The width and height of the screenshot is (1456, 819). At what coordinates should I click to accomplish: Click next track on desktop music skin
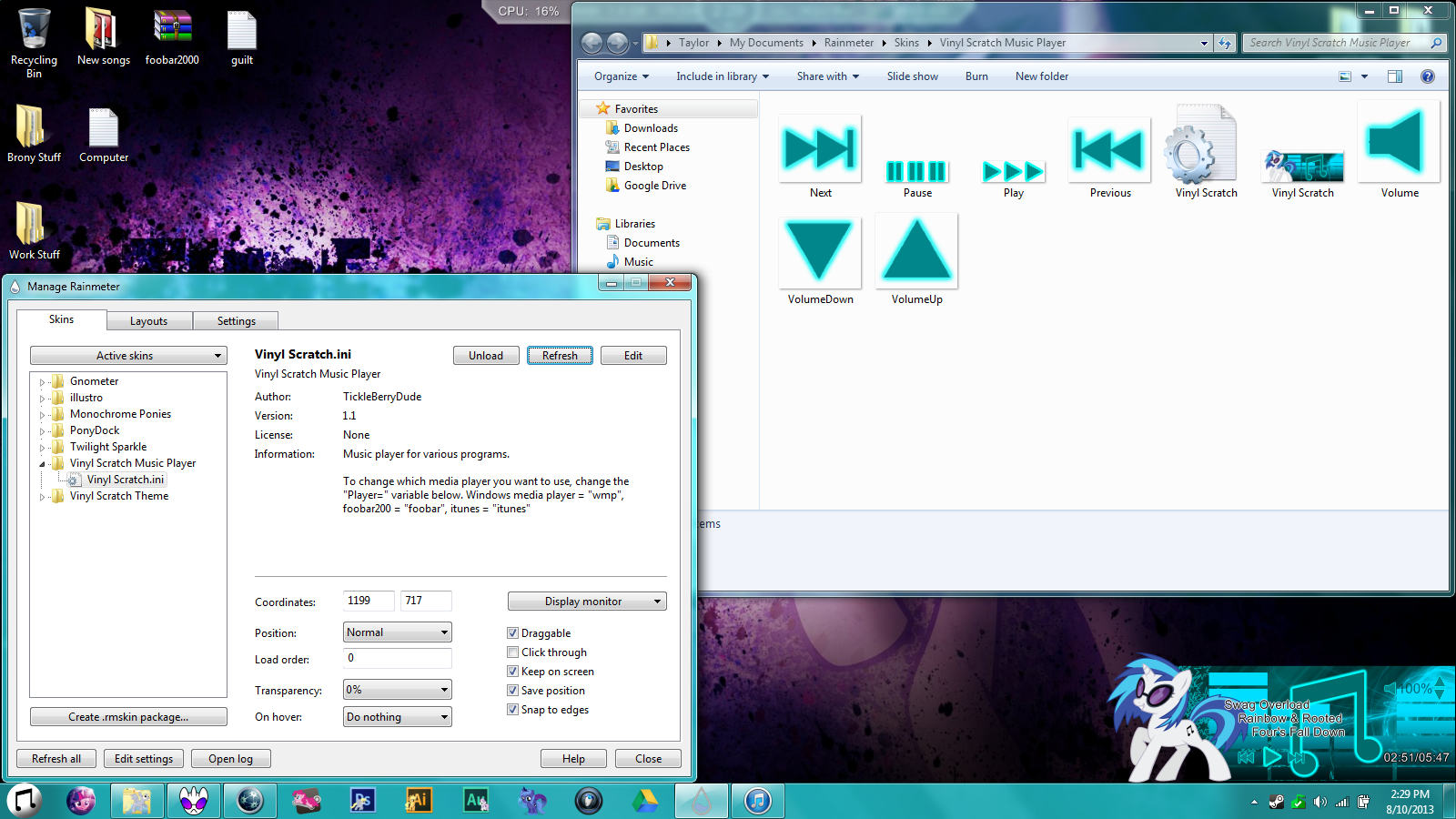[x=1296, y=757]
